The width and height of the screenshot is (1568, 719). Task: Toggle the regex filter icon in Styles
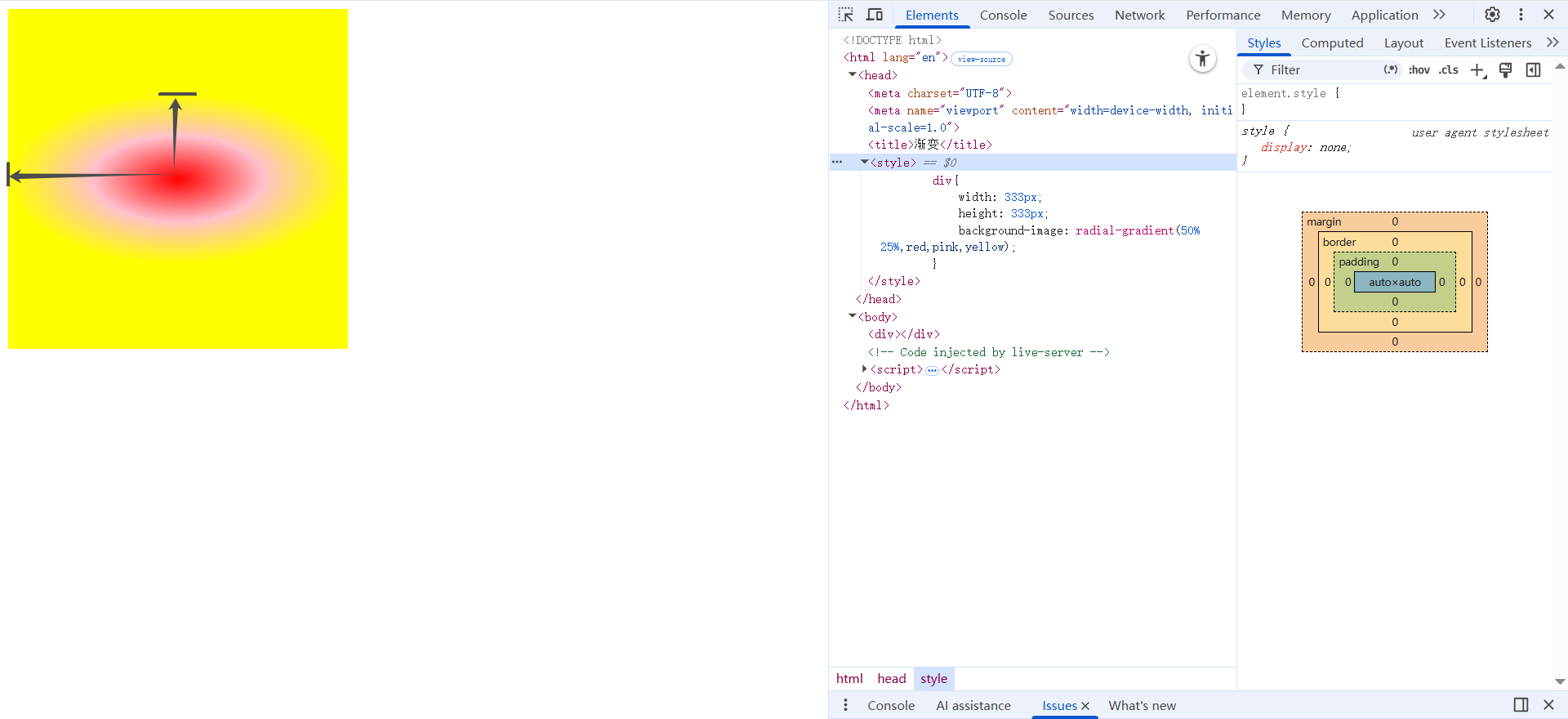click(x=1390, y=70)
